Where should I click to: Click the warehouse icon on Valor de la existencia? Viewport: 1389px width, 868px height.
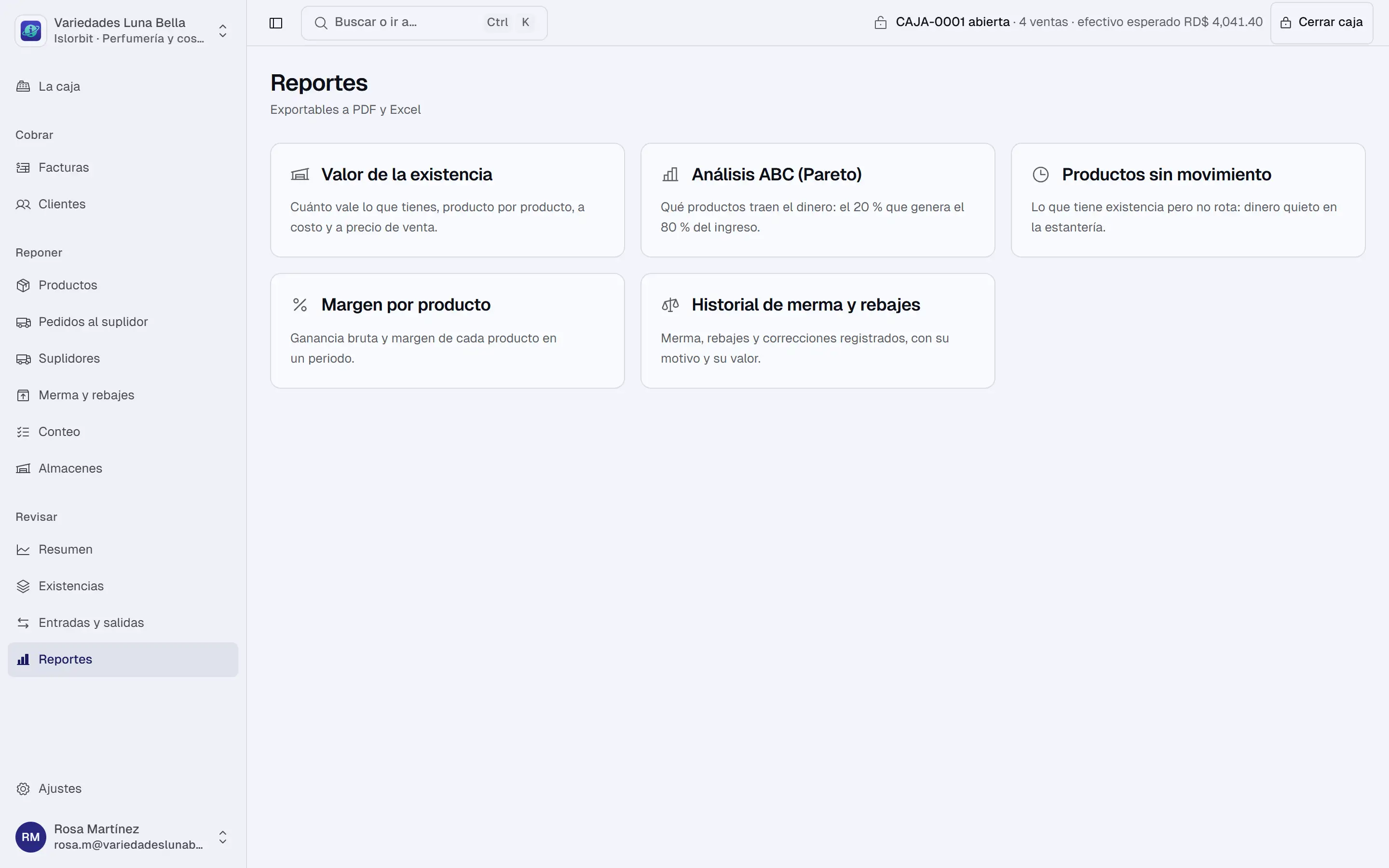pyautogui.click(x=300, y=175)
